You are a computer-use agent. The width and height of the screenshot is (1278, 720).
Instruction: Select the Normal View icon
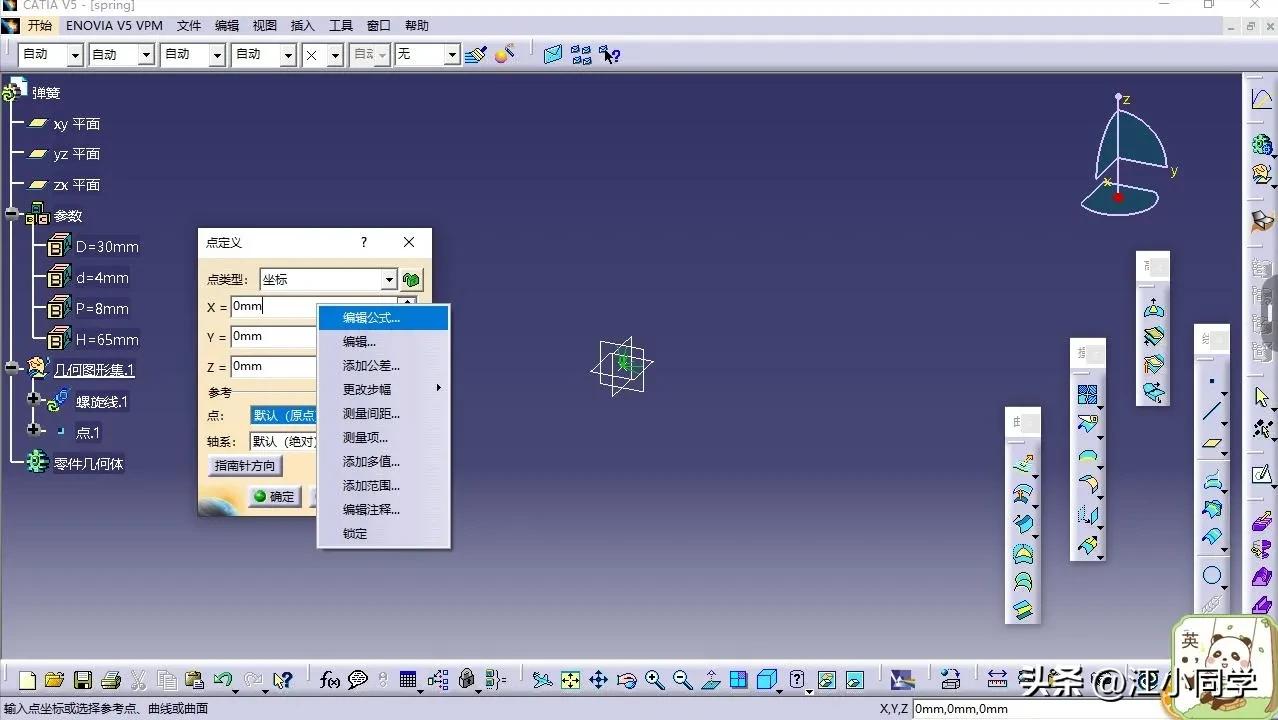point(711,680)
